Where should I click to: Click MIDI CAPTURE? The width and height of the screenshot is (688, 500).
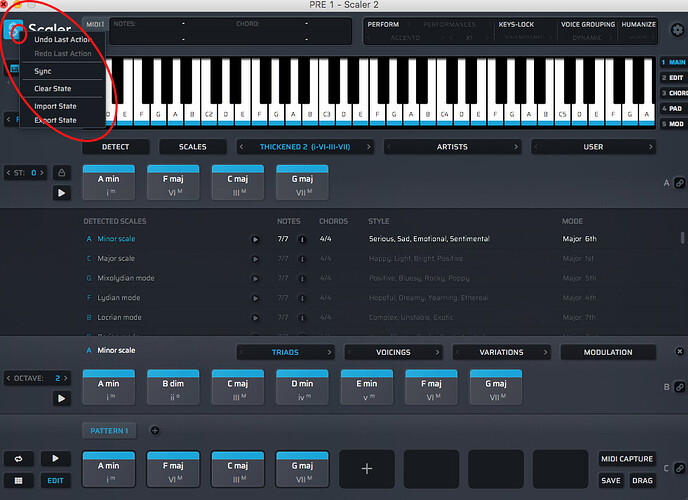[x=627, y=459]
